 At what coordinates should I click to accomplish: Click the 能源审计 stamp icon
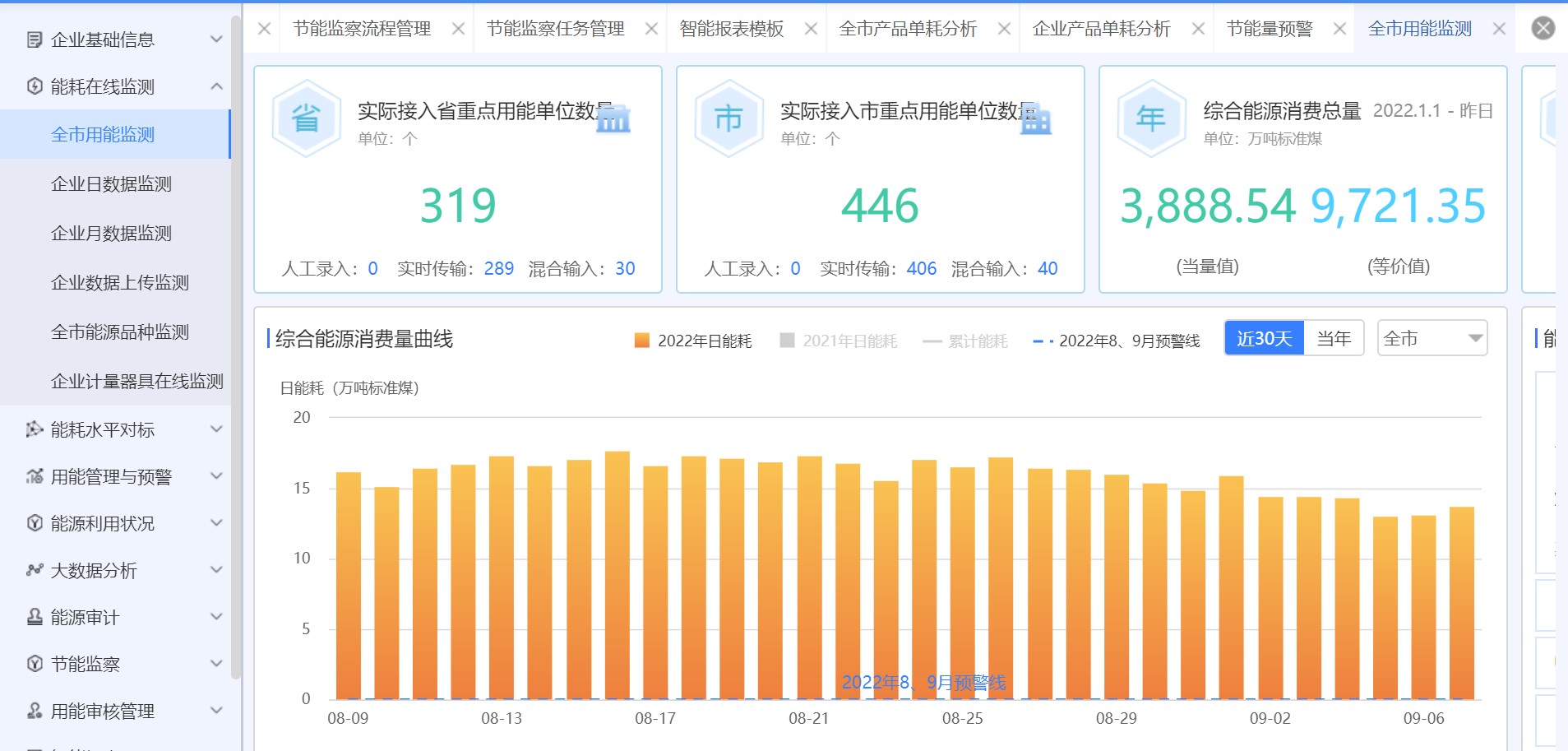pos(35,617)
